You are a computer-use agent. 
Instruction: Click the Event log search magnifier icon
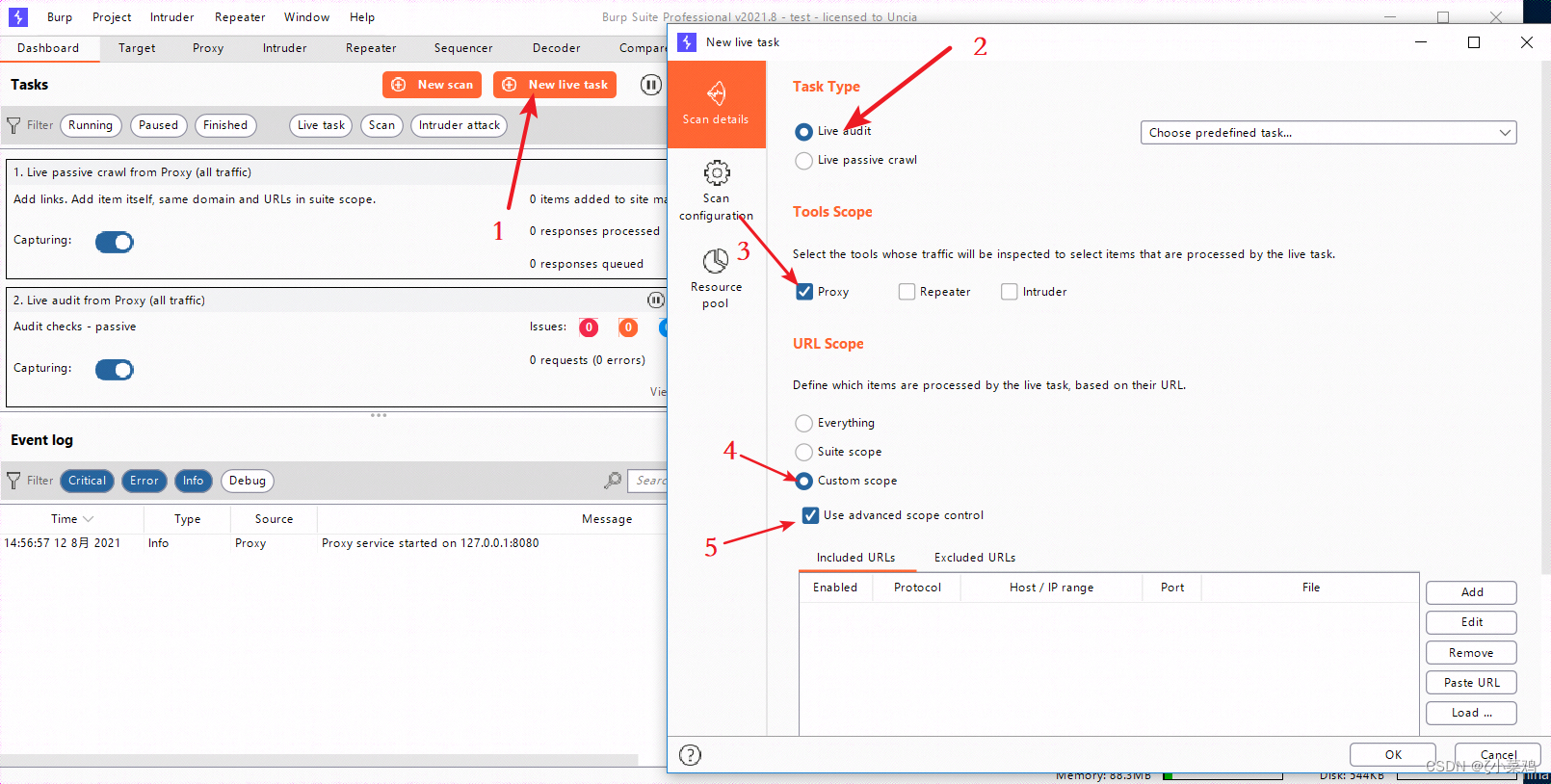[613, 480]
